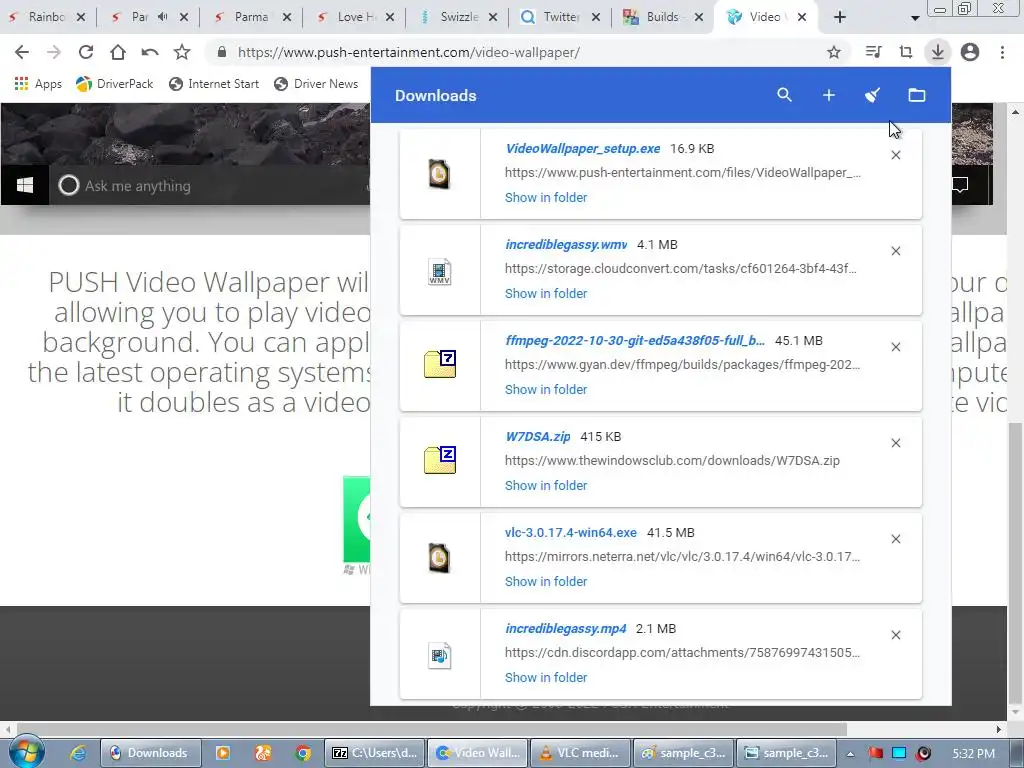Open the Internet Start bookmark
1024x768 pixels.
(214, 84)
